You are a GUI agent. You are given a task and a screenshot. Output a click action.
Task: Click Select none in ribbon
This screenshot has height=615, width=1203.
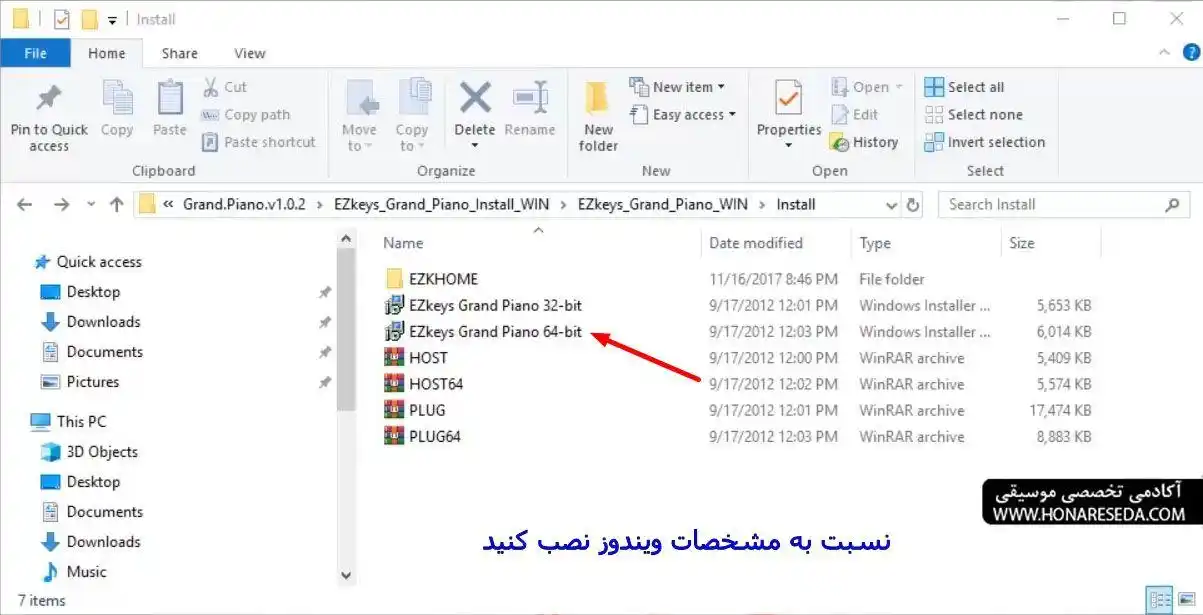pyautogui.click(x=973, y=115)
